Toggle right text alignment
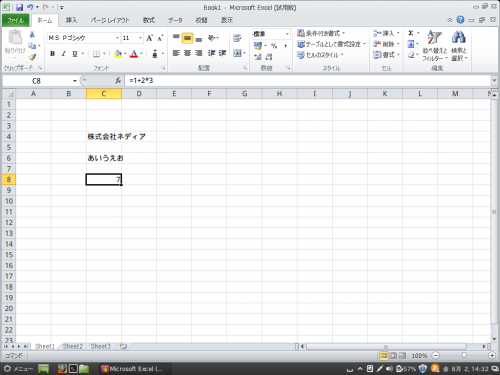 [199, 53]
